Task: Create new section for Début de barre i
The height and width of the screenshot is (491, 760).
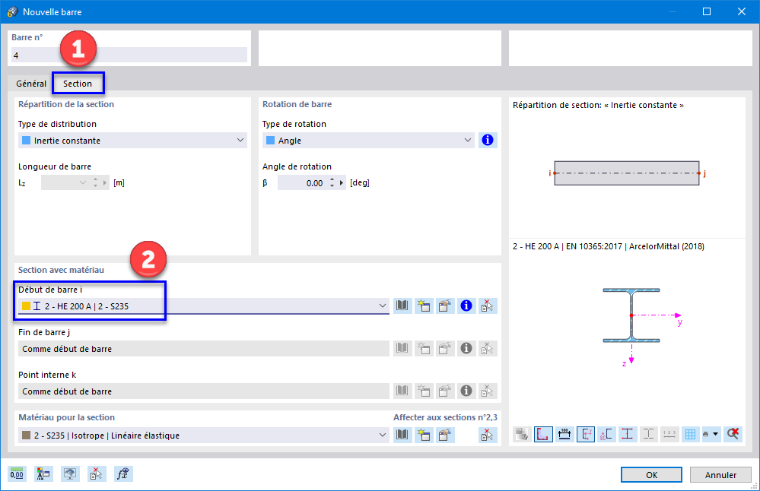Action: tap(424, 306)
